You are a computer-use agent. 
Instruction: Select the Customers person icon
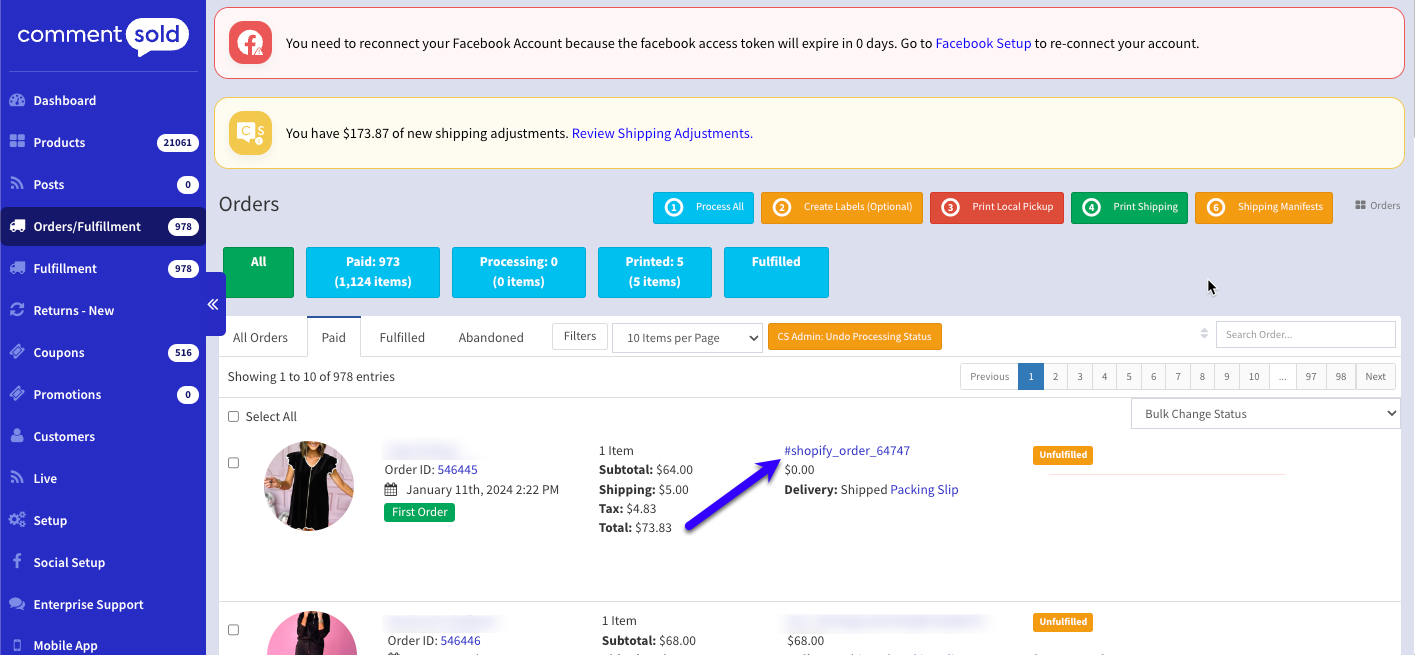click(17, 436)
